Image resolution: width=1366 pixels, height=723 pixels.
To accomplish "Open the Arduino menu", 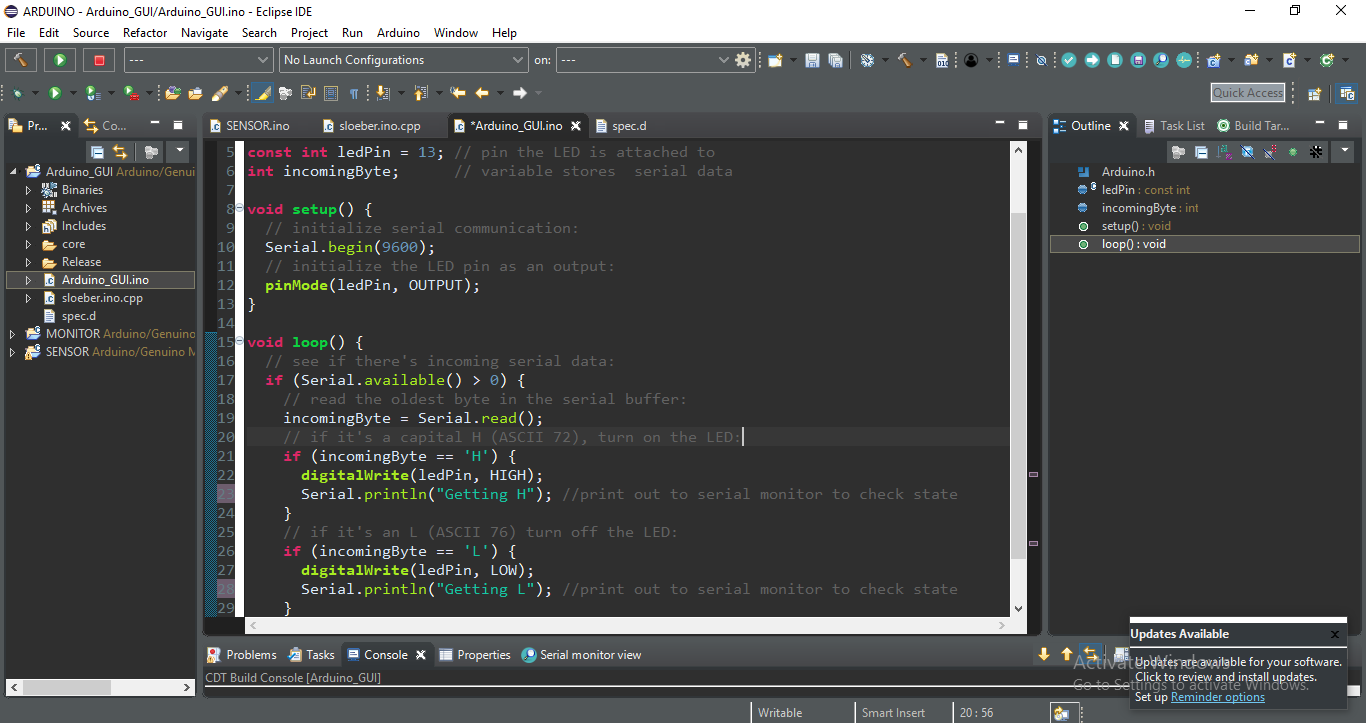I will [398, 33].
